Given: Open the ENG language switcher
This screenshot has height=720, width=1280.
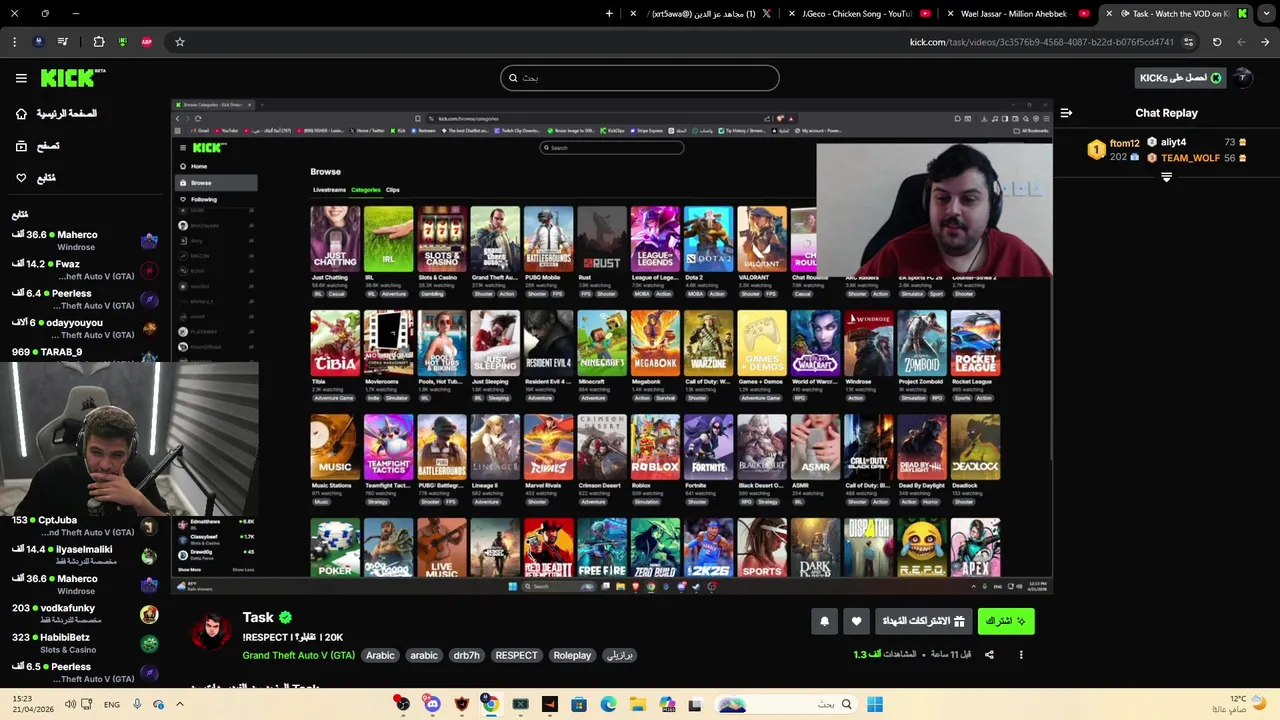Looking at the screenshot, I should click(112, 704).
